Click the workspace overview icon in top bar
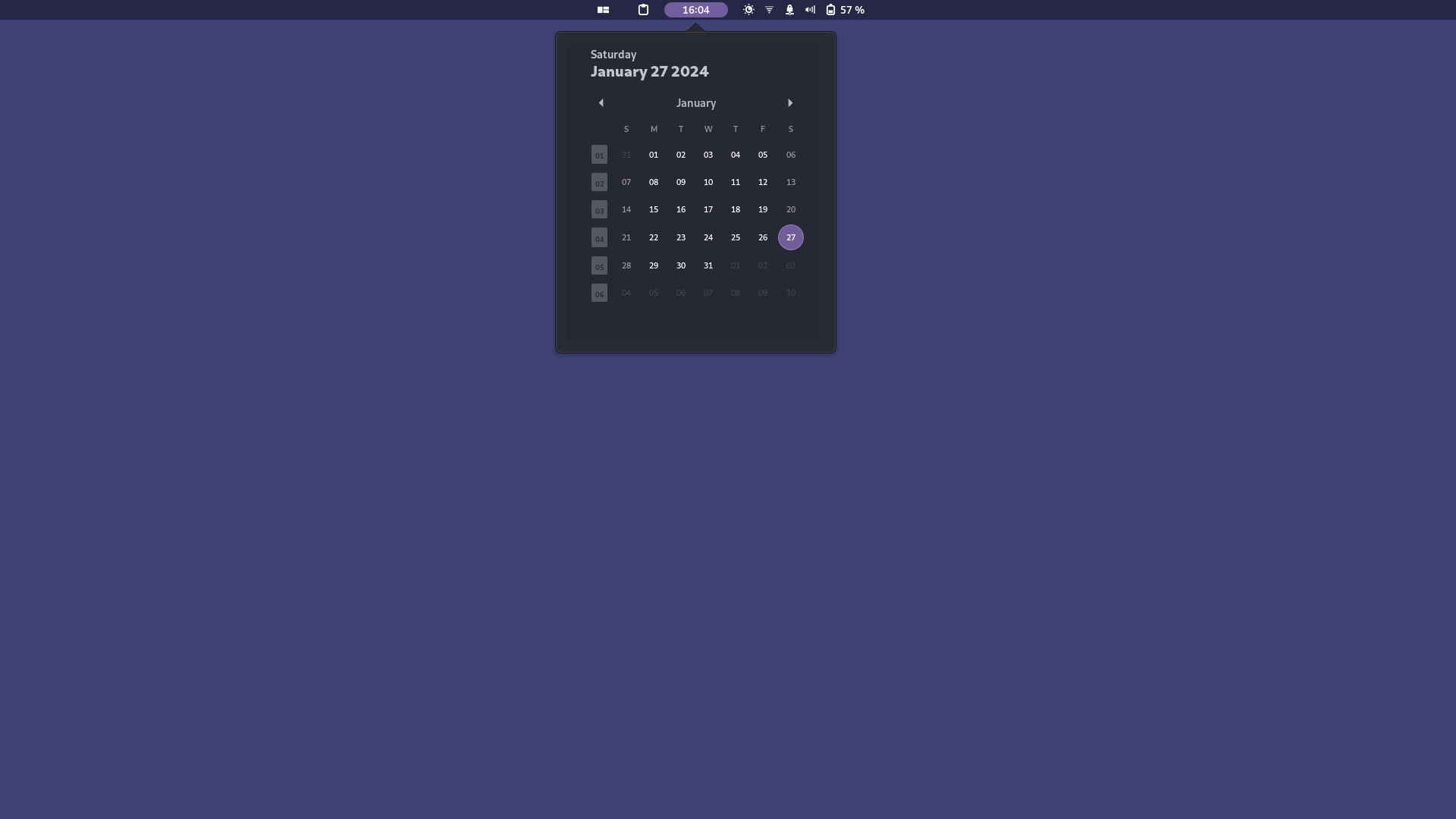The height and width of the screenshot is (819, 1456). coord(603,10)
